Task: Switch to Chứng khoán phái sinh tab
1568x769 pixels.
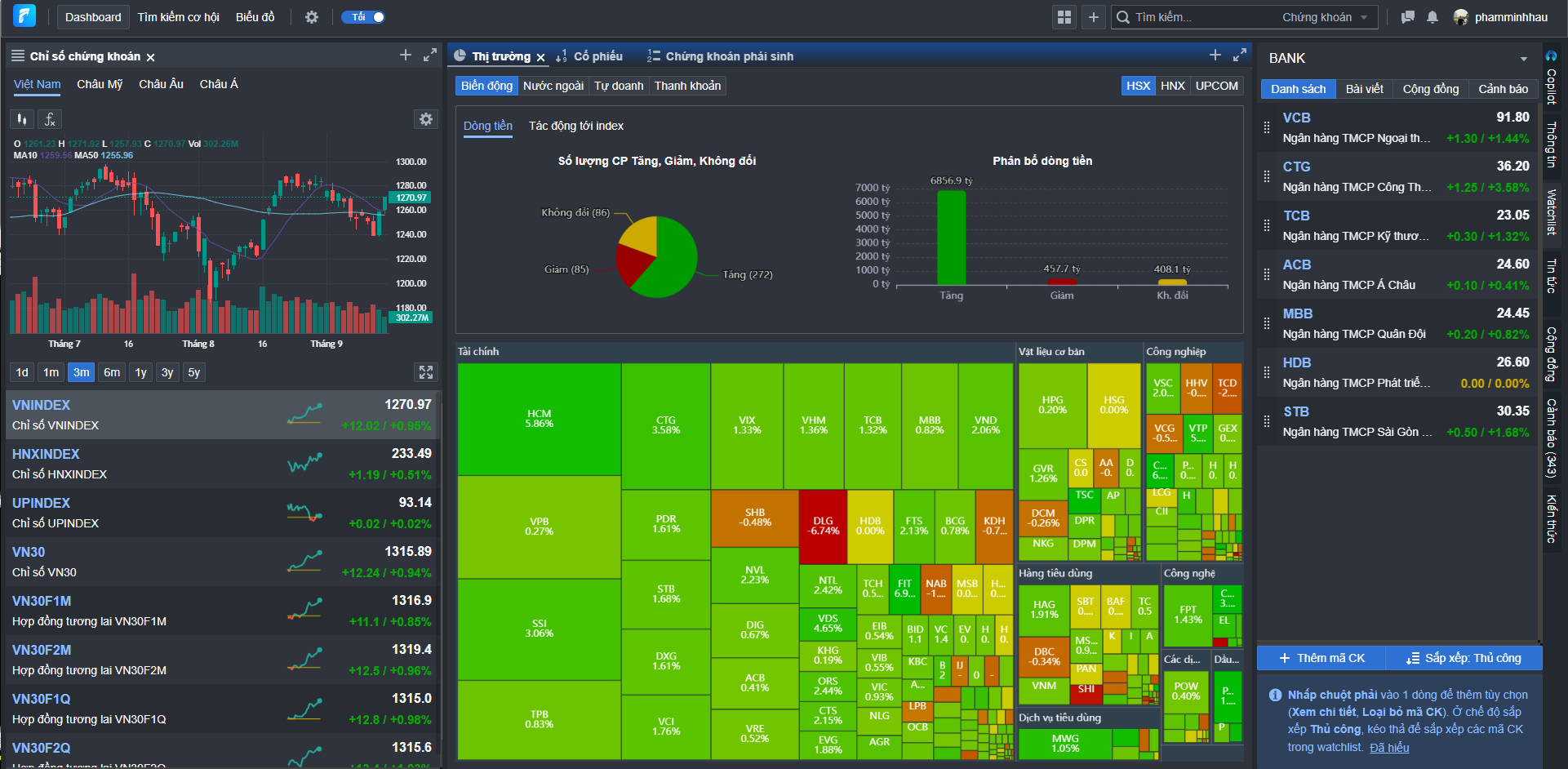Action: click(720, 56)
